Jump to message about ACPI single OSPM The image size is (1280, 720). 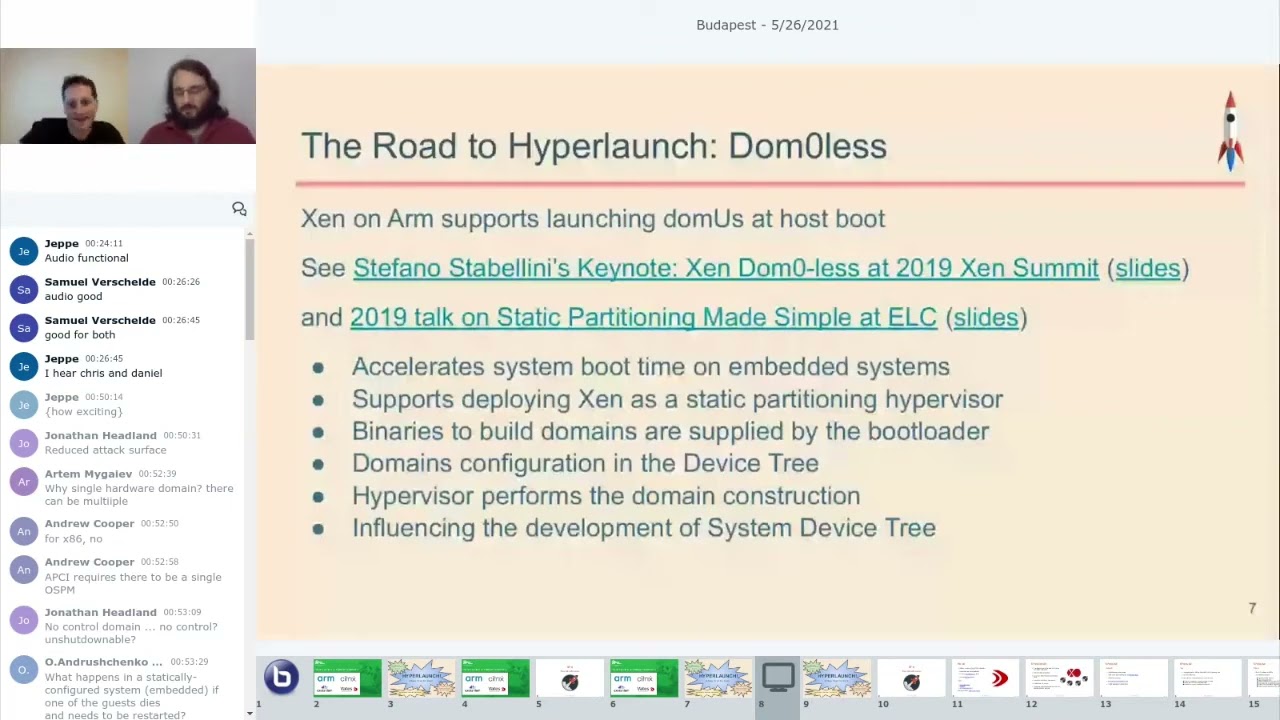(x=133, y=583)
